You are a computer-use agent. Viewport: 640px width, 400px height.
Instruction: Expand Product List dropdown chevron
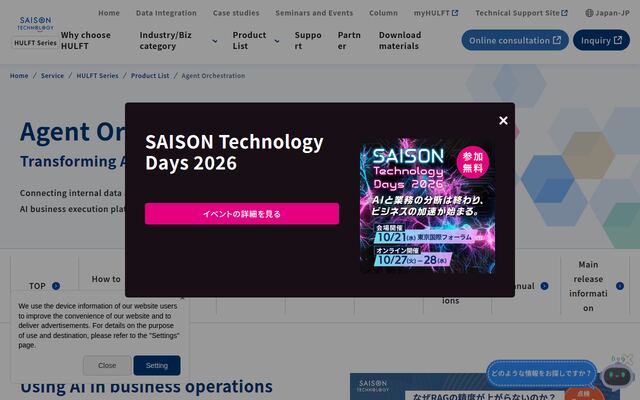click(x=277, y=41)
